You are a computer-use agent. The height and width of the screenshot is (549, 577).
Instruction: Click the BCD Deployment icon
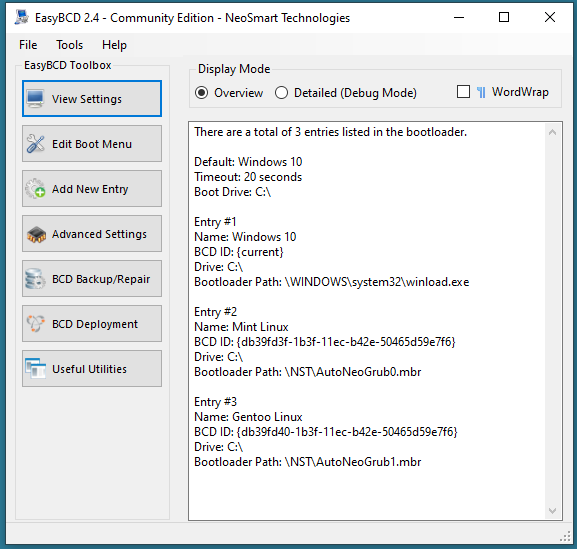(35, 323)
